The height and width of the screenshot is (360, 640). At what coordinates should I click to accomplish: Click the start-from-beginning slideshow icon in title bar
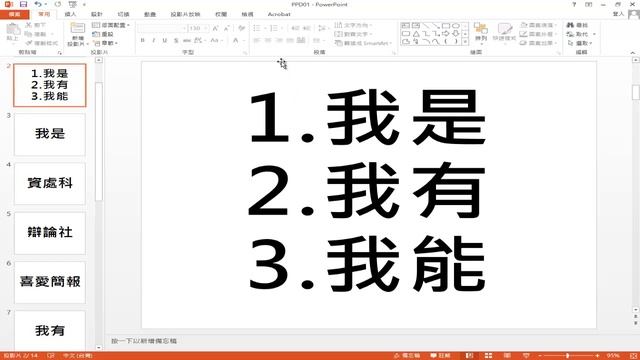[73, 4]
